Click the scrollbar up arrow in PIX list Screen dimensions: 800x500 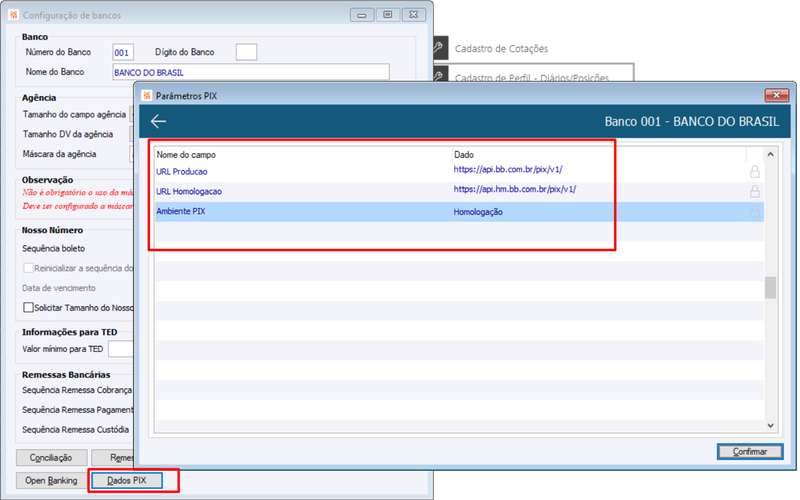click(x=770, y=154)
